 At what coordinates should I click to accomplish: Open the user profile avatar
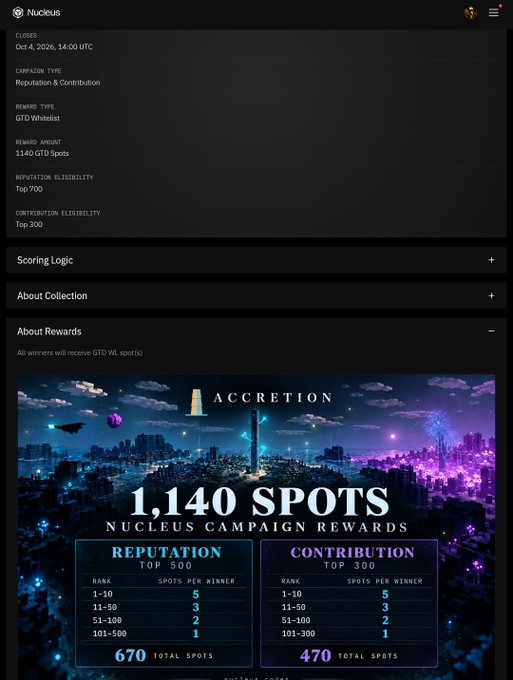click(471, 13)
